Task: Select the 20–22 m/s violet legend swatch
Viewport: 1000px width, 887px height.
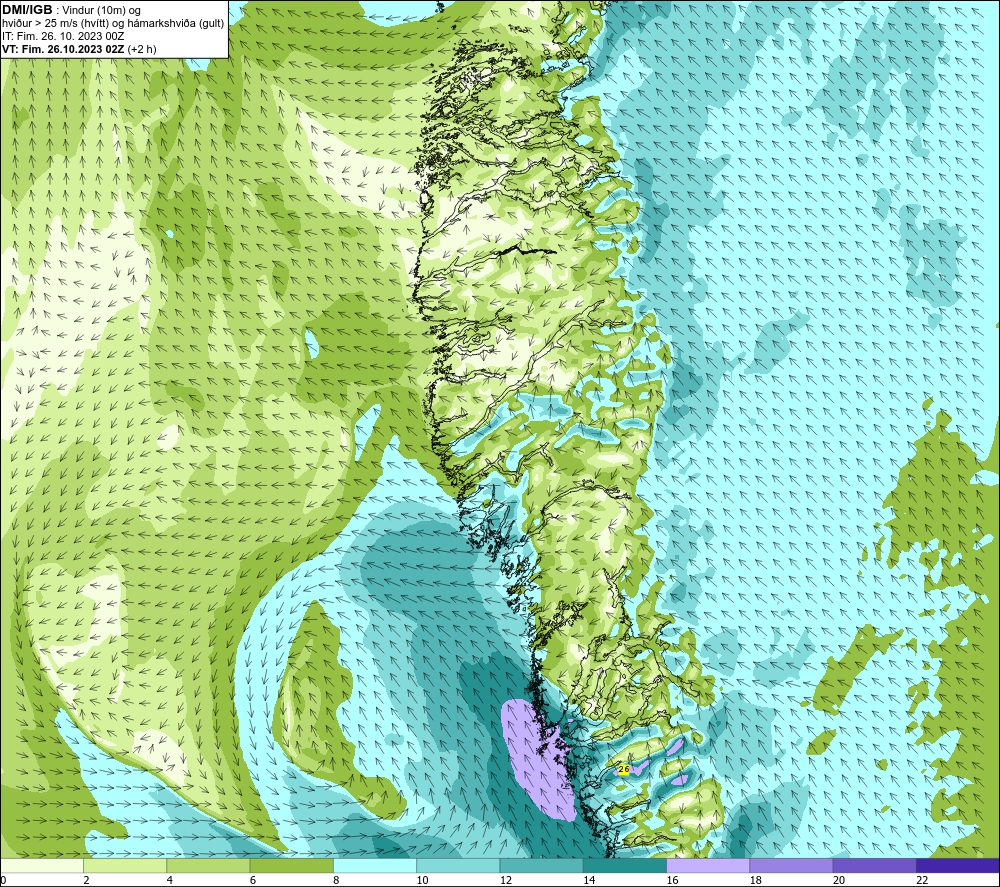Action: coord(874,865)
